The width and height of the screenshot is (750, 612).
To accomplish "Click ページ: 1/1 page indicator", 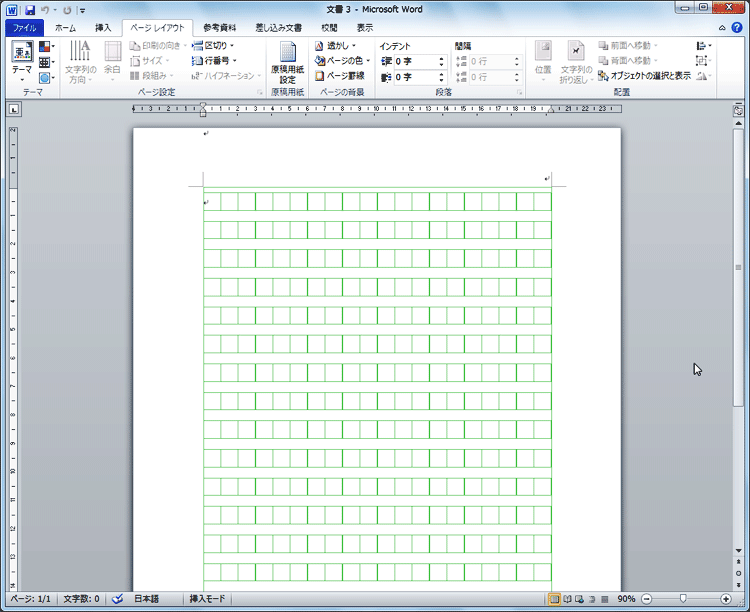I will [x=31, y=599].
